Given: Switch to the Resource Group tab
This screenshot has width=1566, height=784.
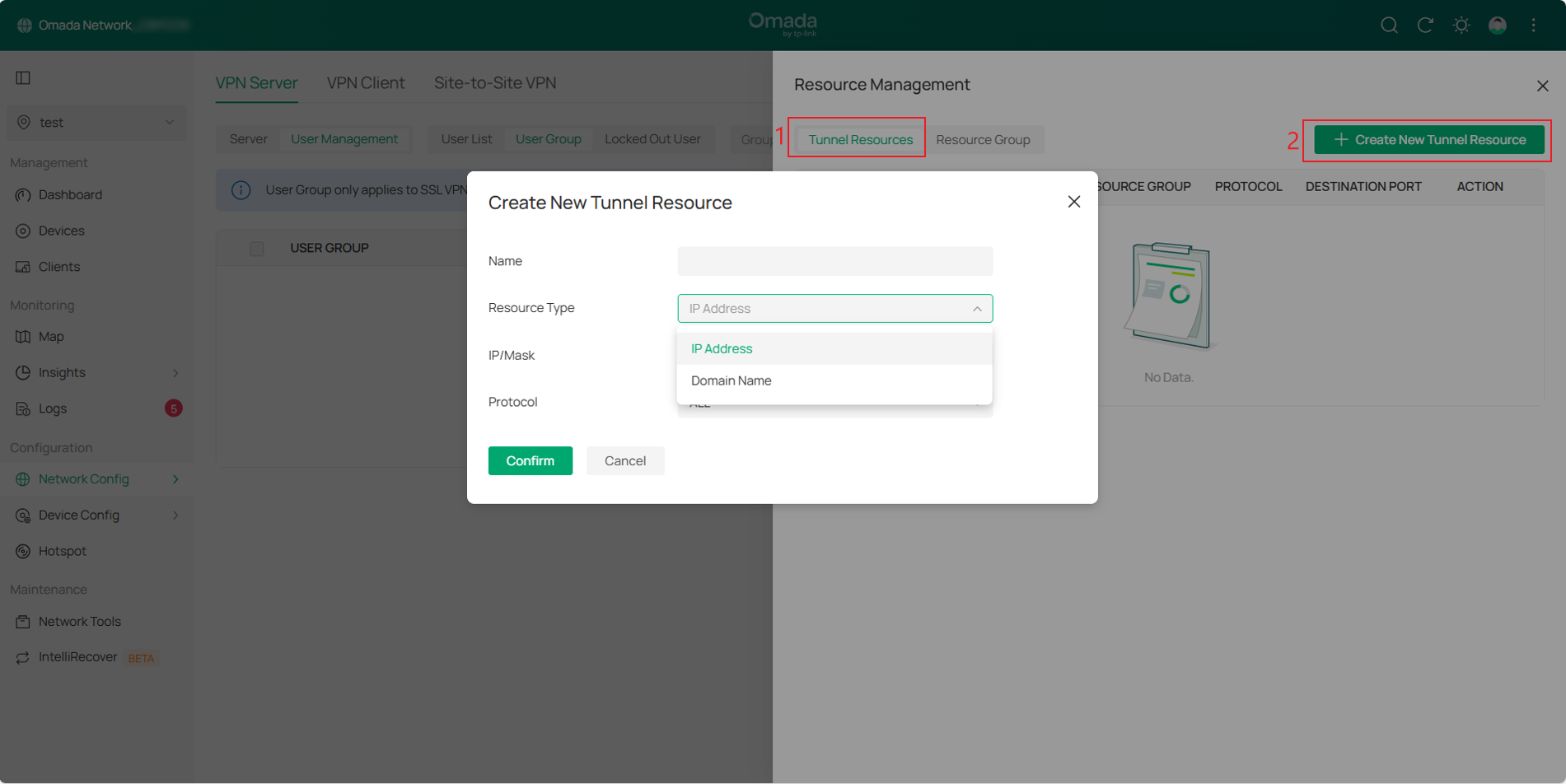Looking at the screenshot, I should point(985,139).
